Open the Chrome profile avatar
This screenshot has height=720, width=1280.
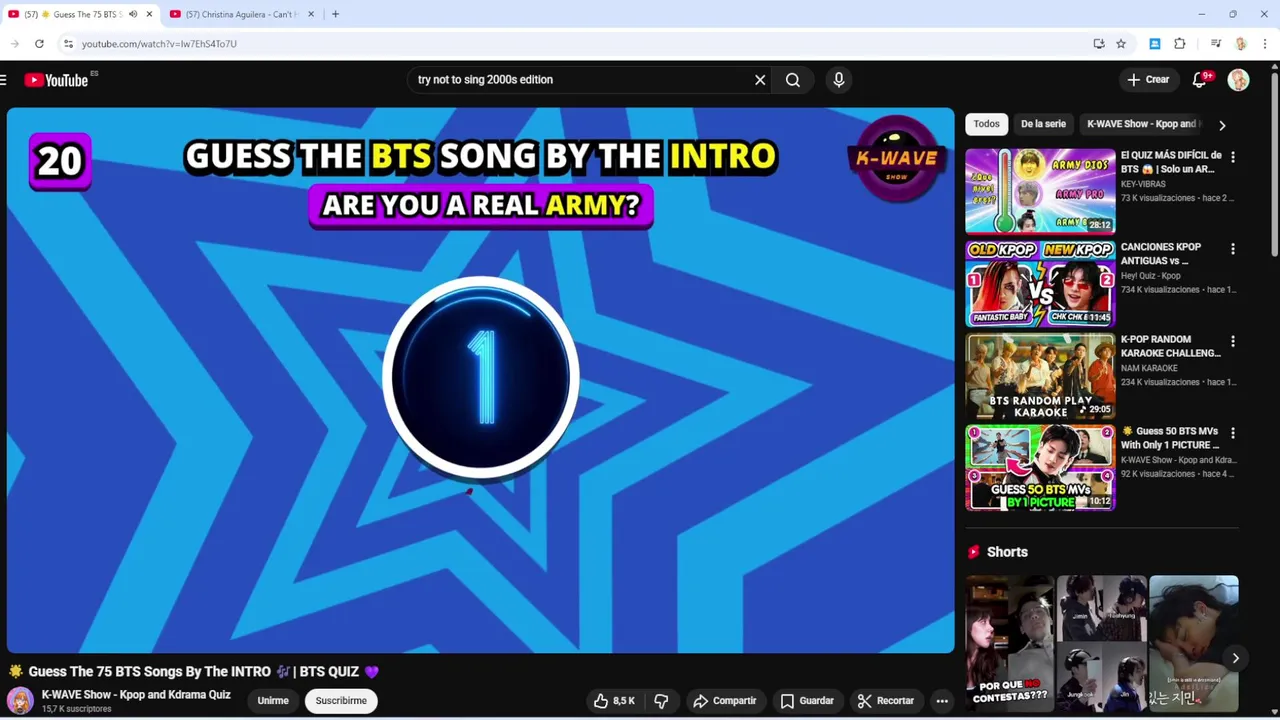point(1241,44)
